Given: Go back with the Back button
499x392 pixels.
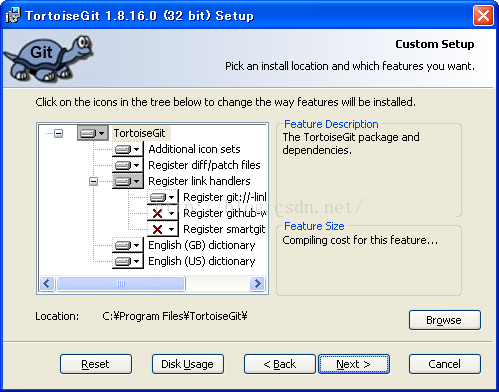Looking at the screenshot, I should pos(279,364).
